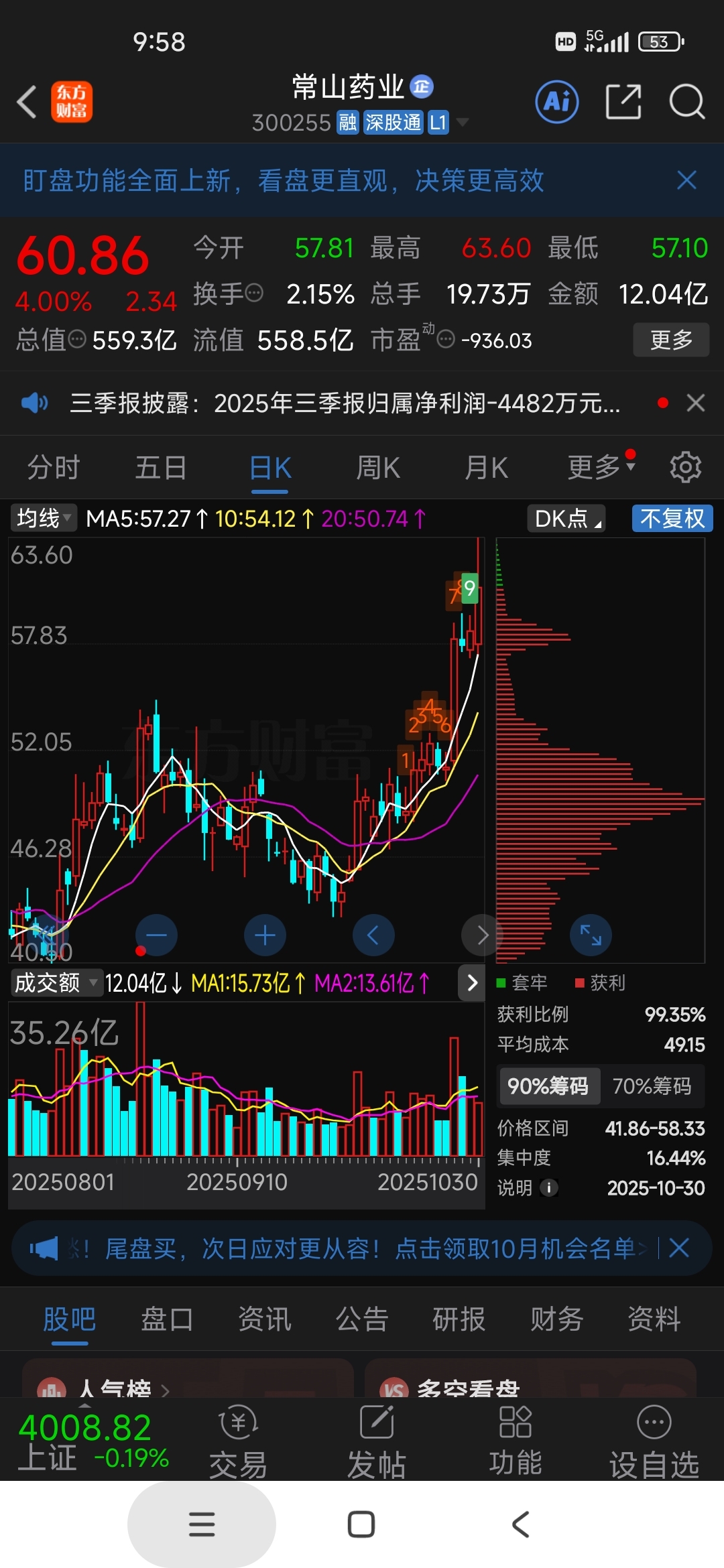The height and width of the screenshot is (1568, 724).
Task: Open chart settings gear icon
Action: [x=686, y=467]
